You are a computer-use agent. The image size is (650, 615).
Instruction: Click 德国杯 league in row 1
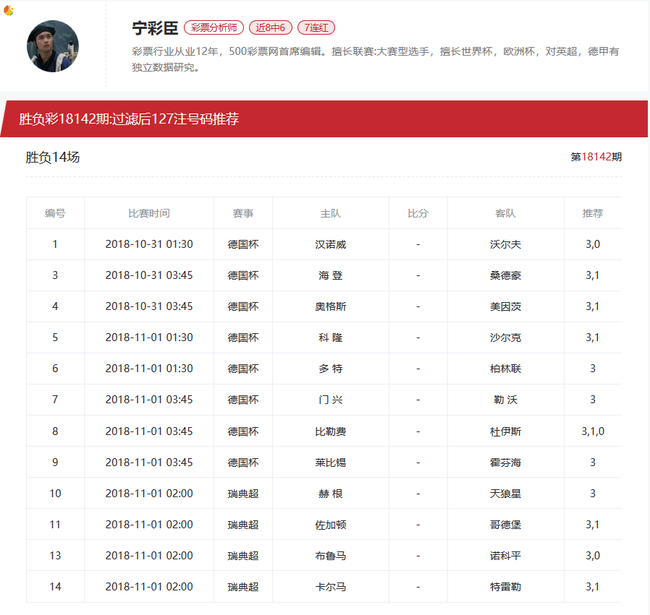coord(243,245)
